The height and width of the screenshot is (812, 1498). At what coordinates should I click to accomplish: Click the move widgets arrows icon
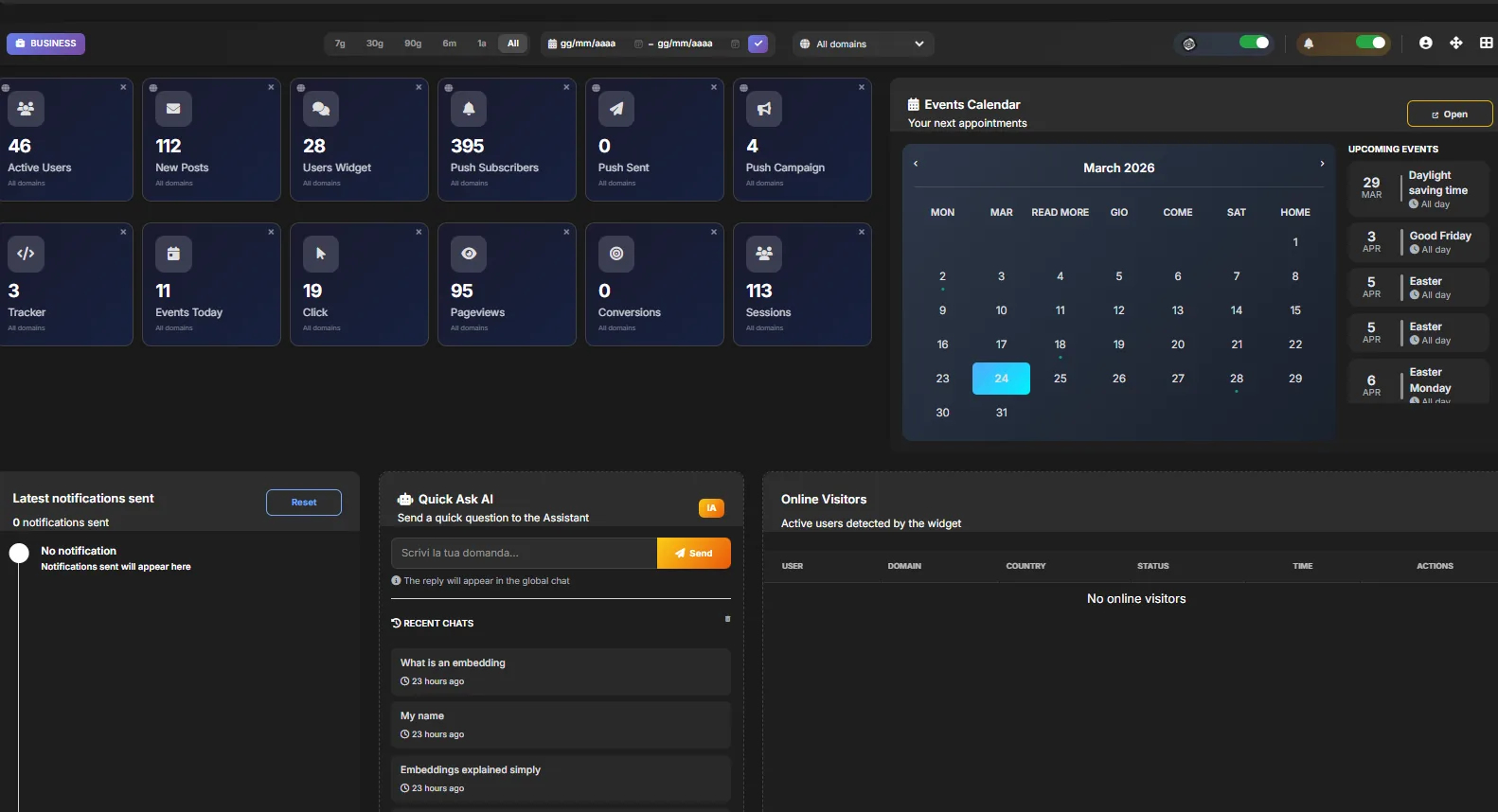tap(1456, 43)
